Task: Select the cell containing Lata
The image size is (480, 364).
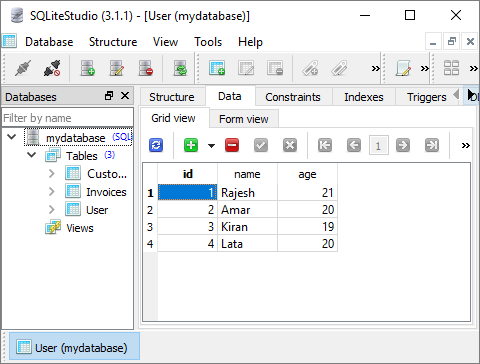Action: pos(247,244)
